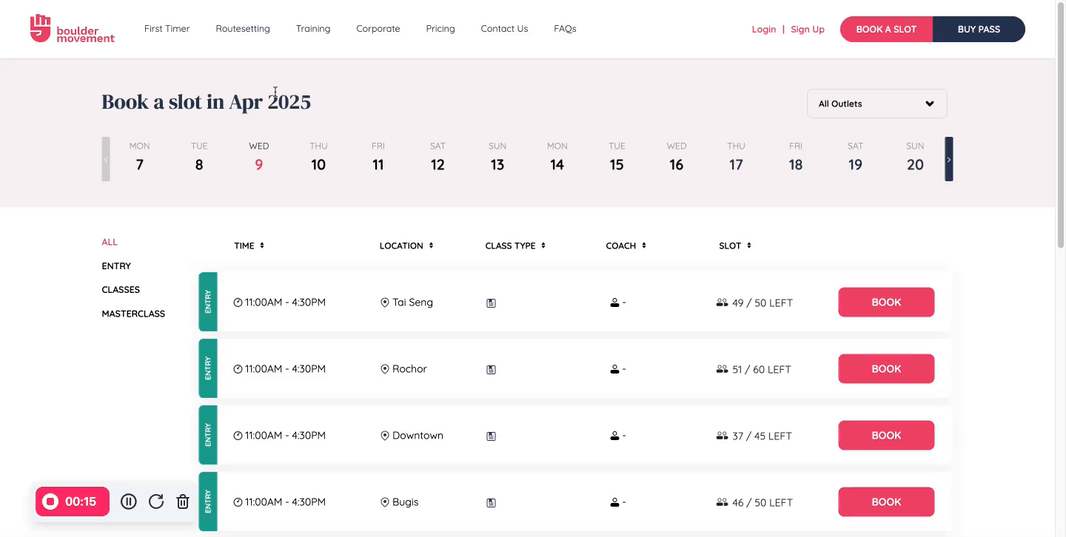Delete the recording using the trash icon
This screenshot has height=537, width=1066.
[183, 502]
